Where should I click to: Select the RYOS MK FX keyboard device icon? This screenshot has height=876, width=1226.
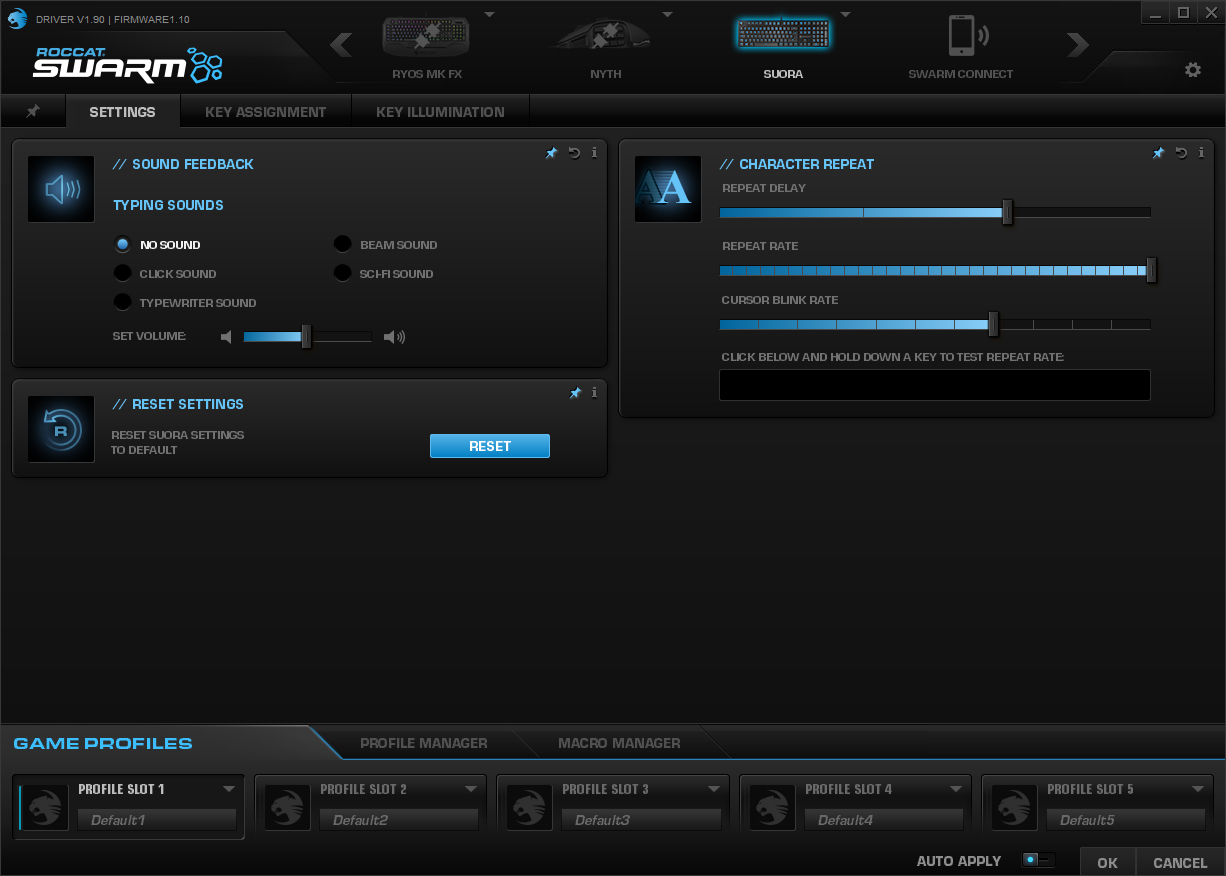426,37
